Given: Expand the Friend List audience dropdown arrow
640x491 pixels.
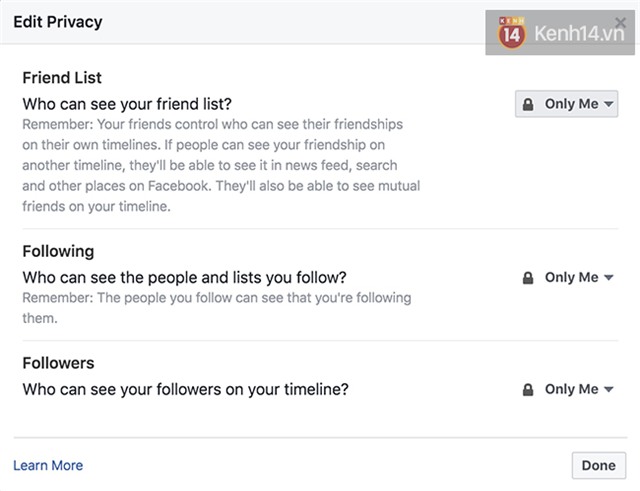Looking at the screenshot, I should [x=610, y=104].
